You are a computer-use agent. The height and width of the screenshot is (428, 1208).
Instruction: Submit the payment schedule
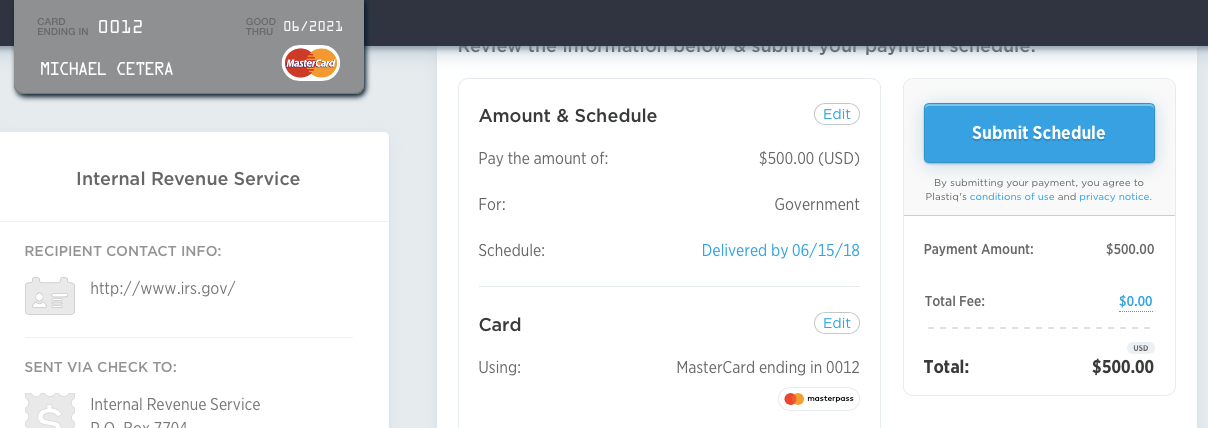click(1039, 133)
